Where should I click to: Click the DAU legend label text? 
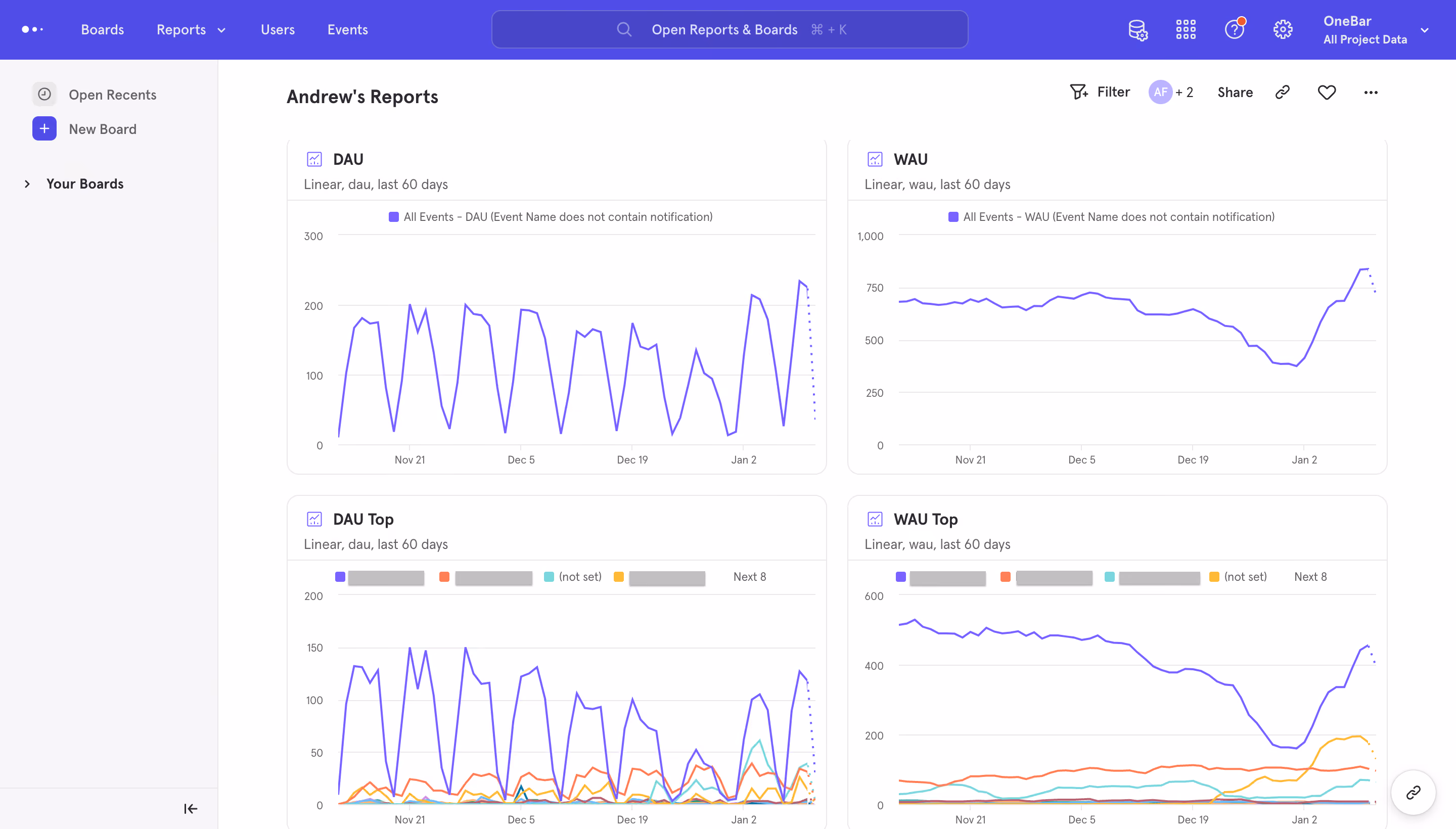[x=558, y=217]
